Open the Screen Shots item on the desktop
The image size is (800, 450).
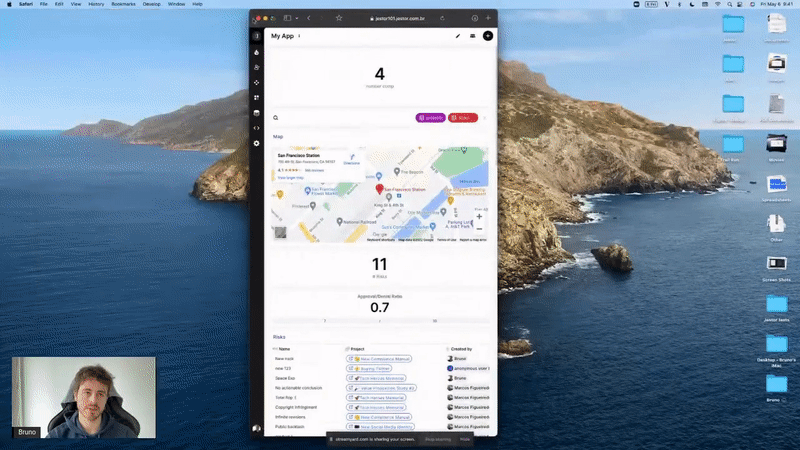click(x=777, y=267)
